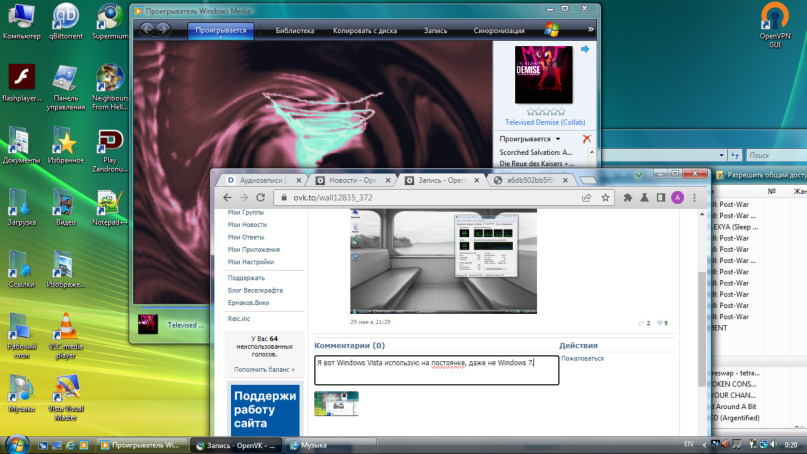This screenshot has width=807, height=454.
Task: Click the "Пожаловаться" report link
Action: pyautogui.click(x=582, y=358)
